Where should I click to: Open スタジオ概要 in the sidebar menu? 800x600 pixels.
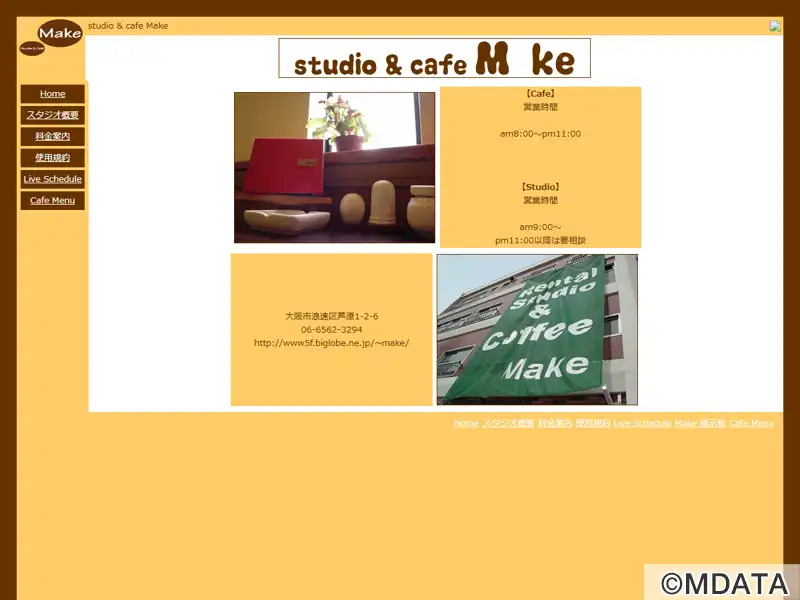(x=52, y=115)
